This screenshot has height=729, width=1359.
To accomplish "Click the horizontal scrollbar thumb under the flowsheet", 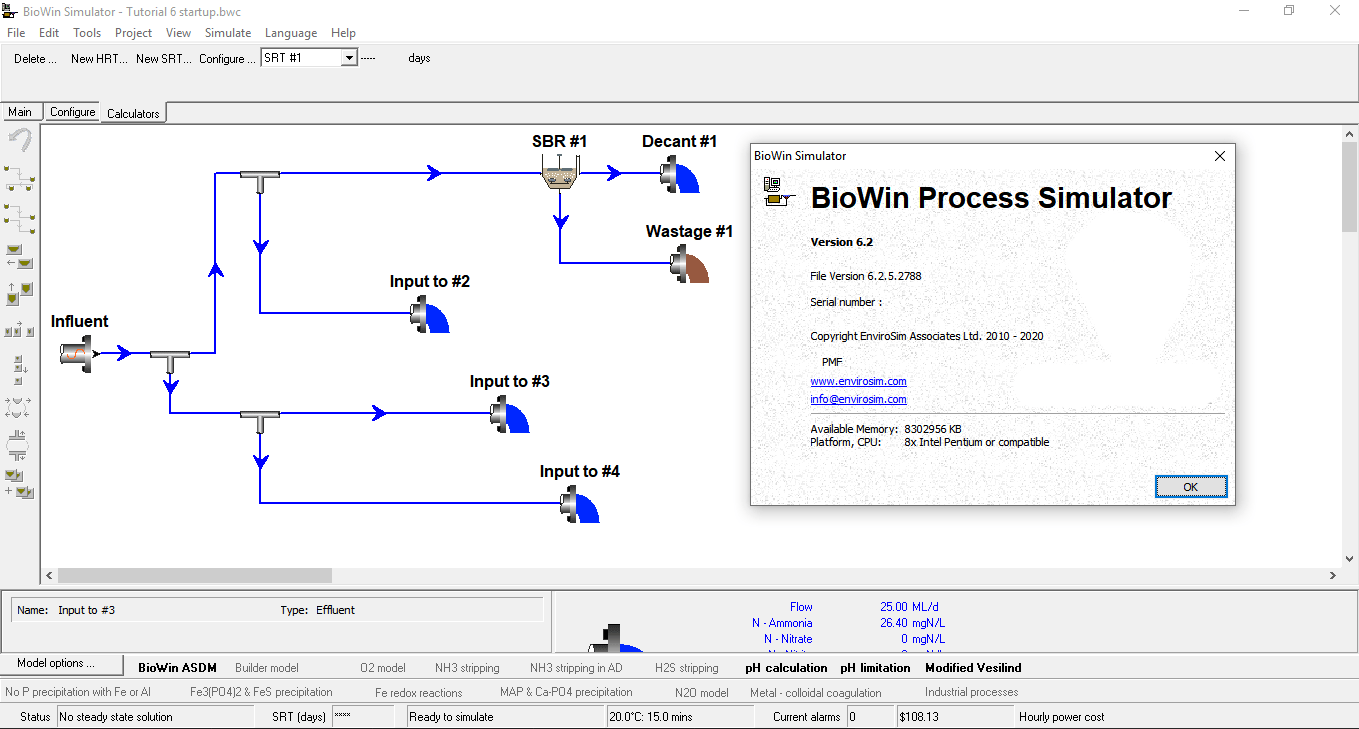I will click(x=194, y=575).
